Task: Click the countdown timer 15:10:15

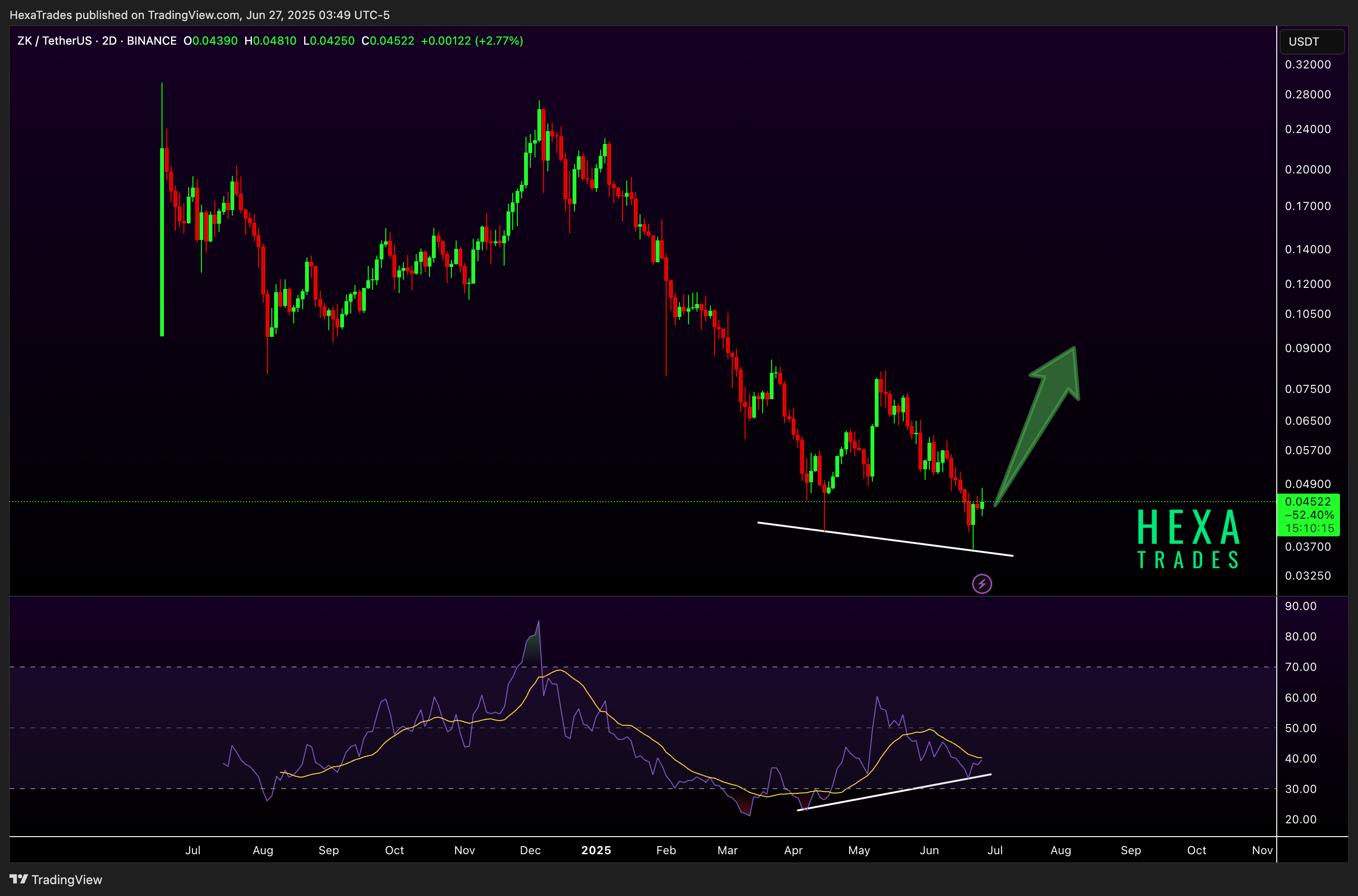Action: click(1310, 529)
